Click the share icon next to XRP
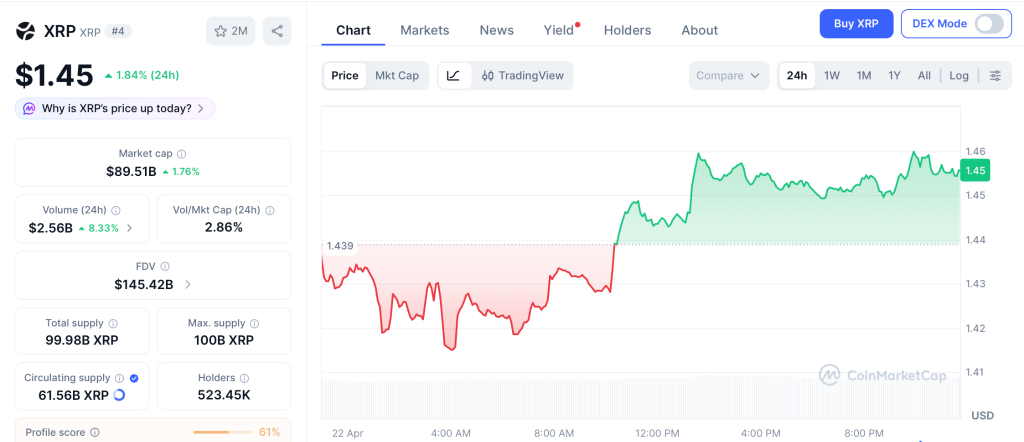The height and width of the screenshot is (442, 1024). coord(277,31)
